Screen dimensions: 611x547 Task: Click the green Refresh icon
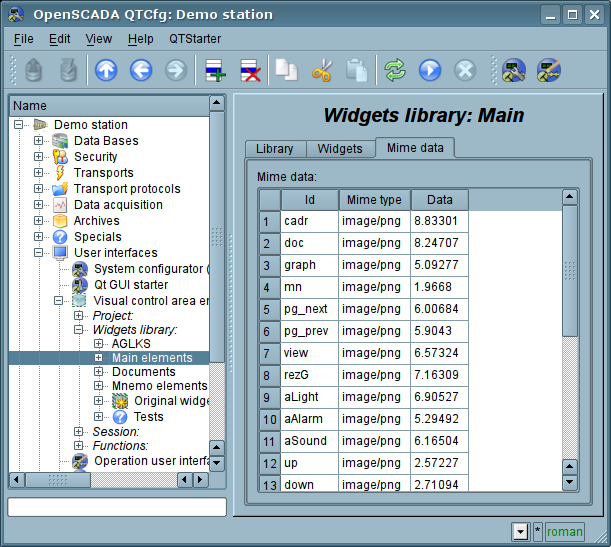pyautogui.click(x=395, y=70)
